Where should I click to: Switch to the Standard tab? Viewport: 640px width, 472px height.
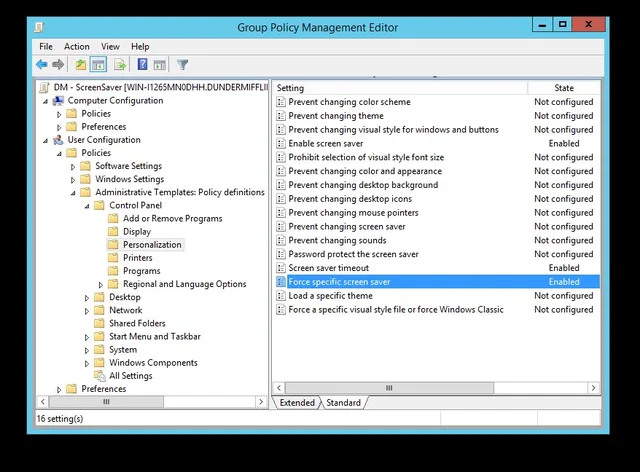[x=343, y=403]
